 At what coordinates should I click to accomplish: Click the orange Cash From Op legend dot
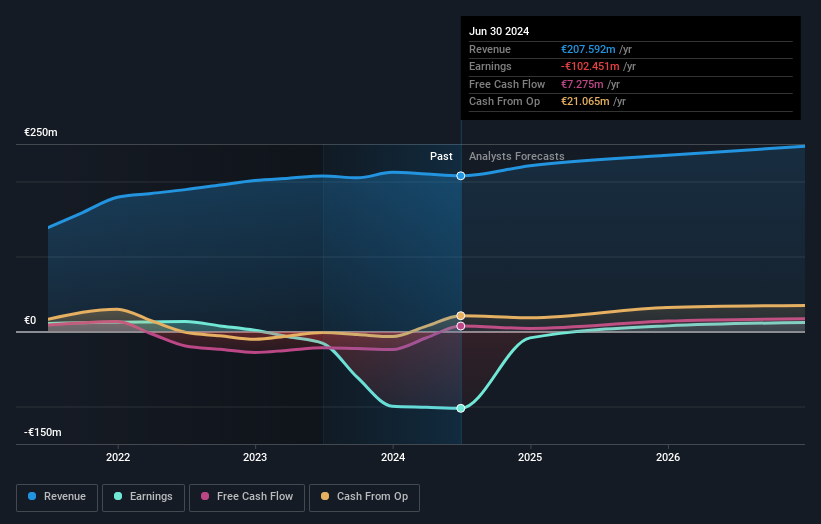click(325, 496)
